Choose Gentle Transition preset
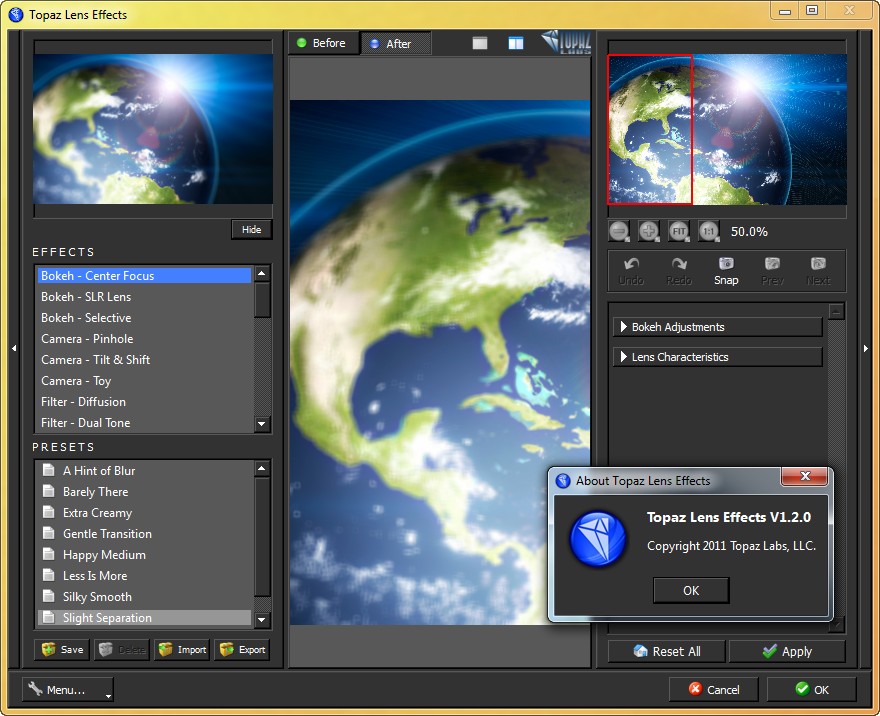 144,534
